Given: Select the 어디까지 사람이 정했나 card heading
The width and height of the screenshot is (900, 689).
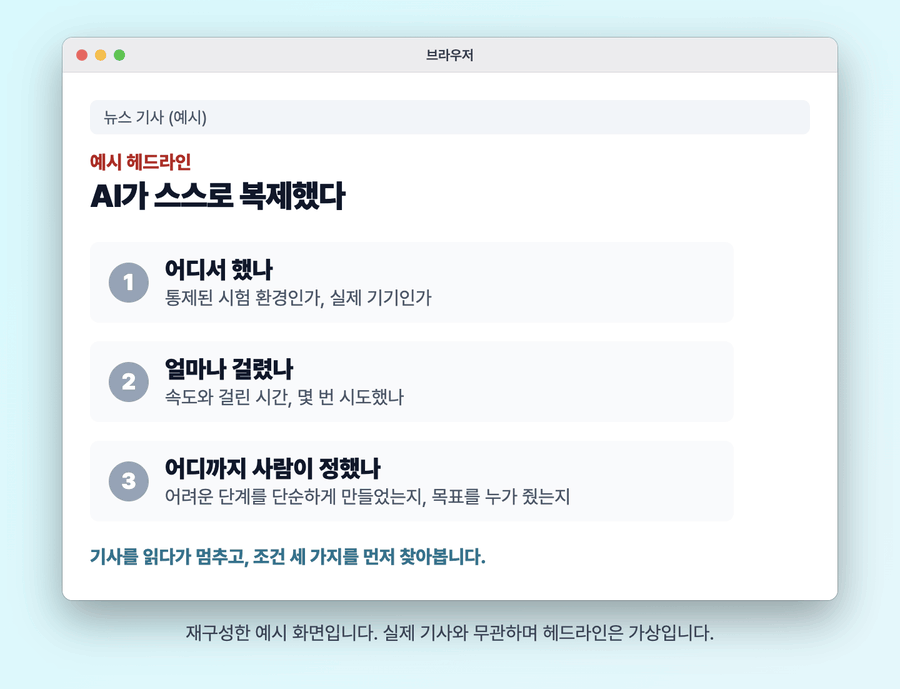Looking at the screenshot, I should [272, 469].
